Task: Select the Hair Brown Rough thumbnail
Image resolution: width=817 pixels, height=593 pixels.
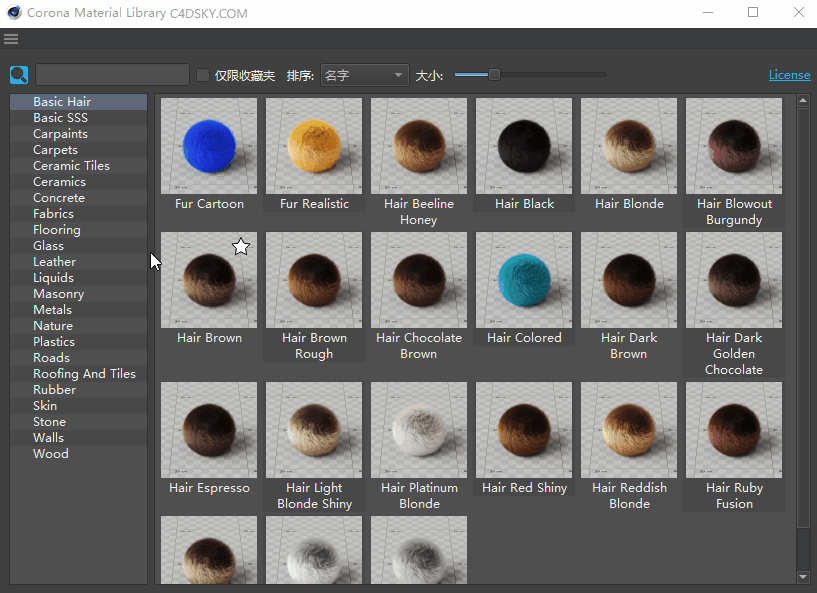Action: [x=314, y=280]
